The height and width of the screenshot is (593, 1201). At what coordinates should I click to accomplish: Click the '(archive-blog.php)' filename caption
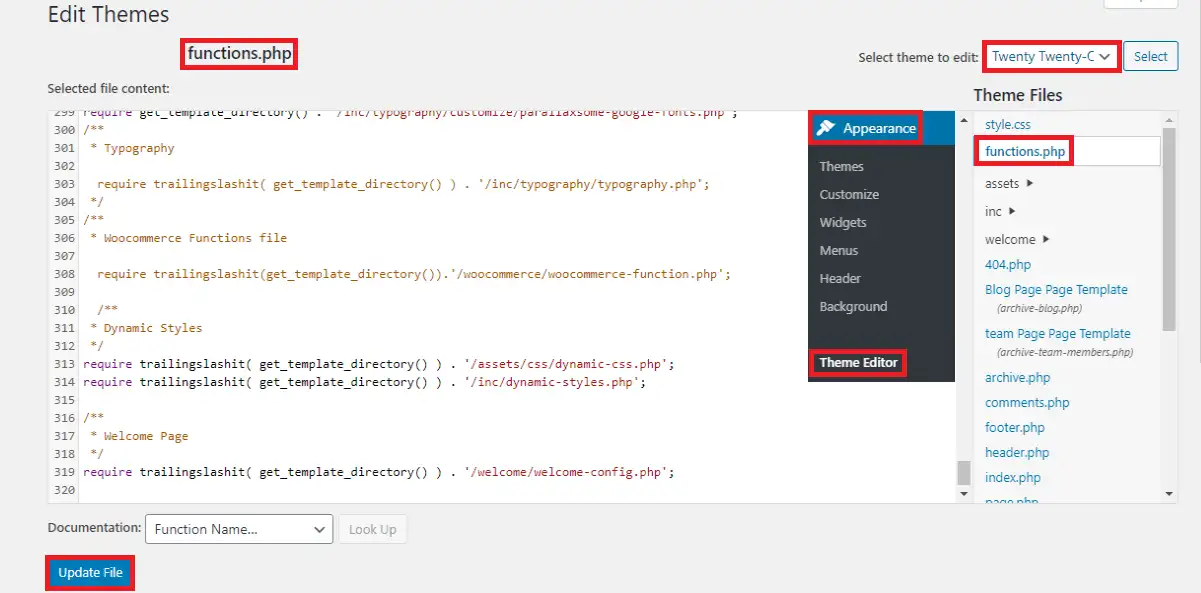click(x=1039, y=309)
